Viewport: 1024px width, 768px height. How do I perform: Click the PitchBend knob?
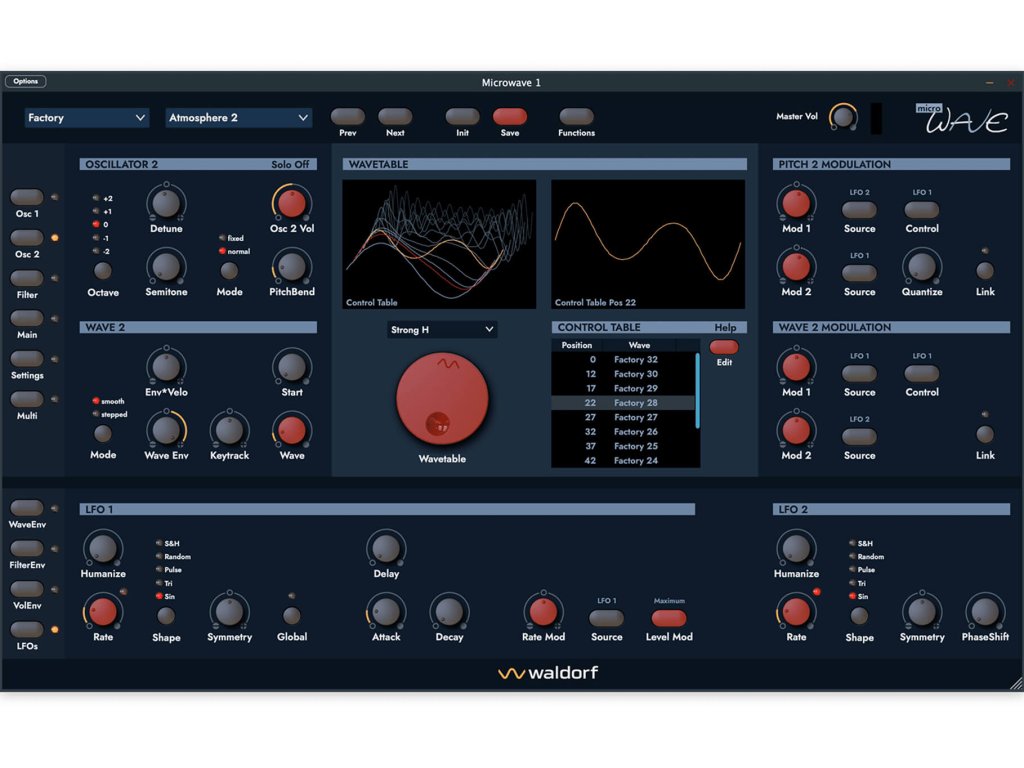click(x=291, y=266)
